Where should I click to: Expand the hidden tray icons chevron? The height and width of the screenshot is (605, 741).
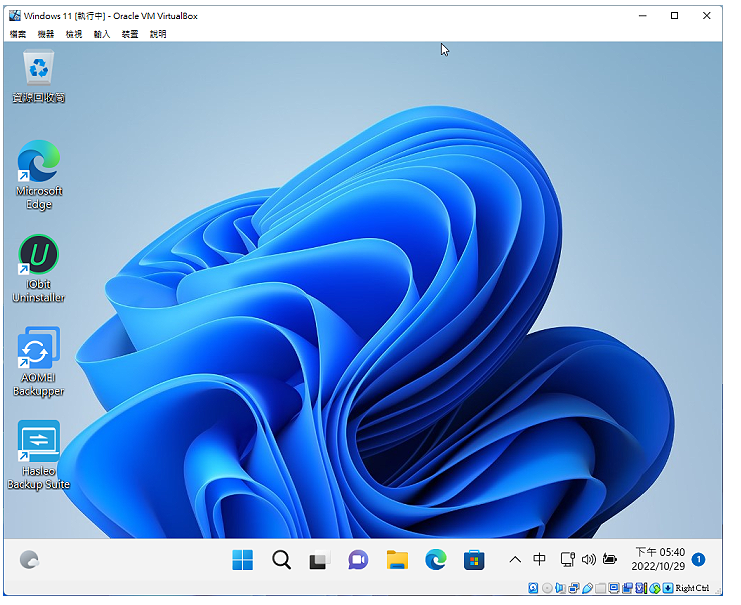coord(515,560)
